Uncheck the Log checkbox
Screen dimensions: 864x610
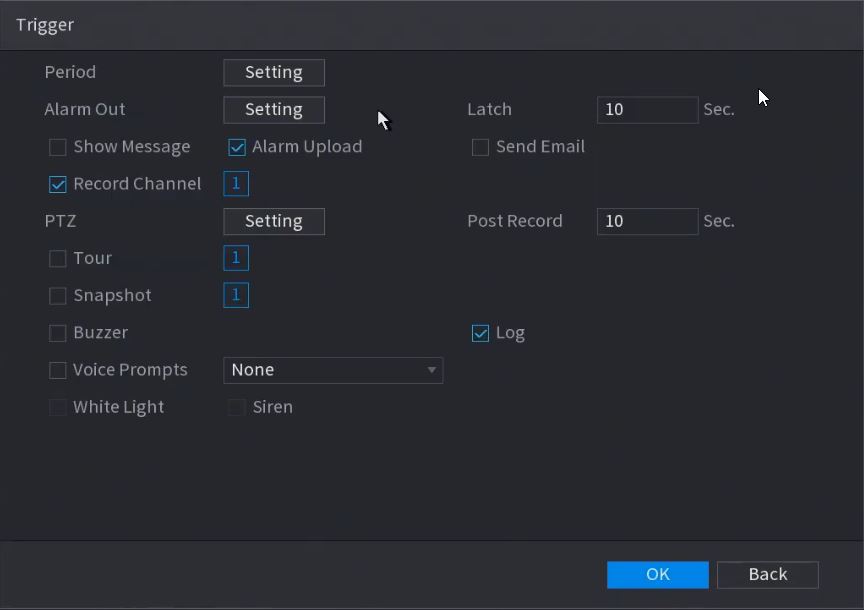(480, 333)
